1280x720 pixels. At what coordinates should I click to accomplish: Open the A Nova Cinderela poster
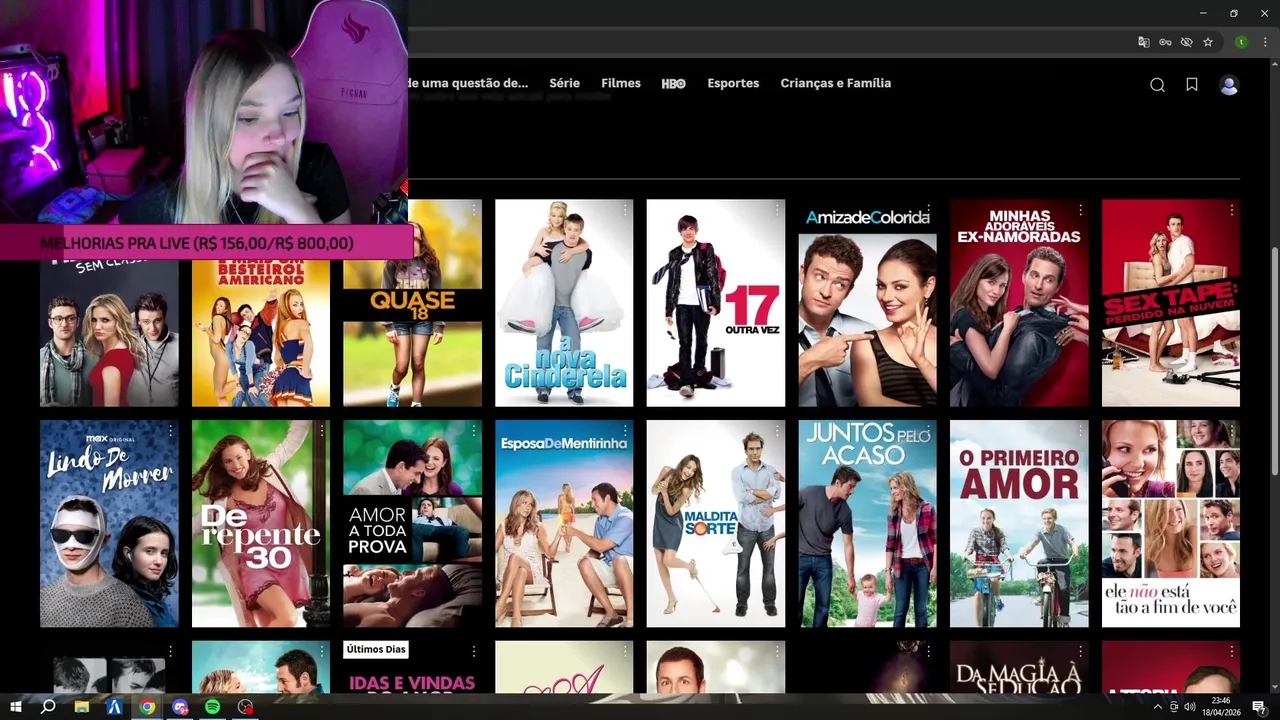click(564, 303)
